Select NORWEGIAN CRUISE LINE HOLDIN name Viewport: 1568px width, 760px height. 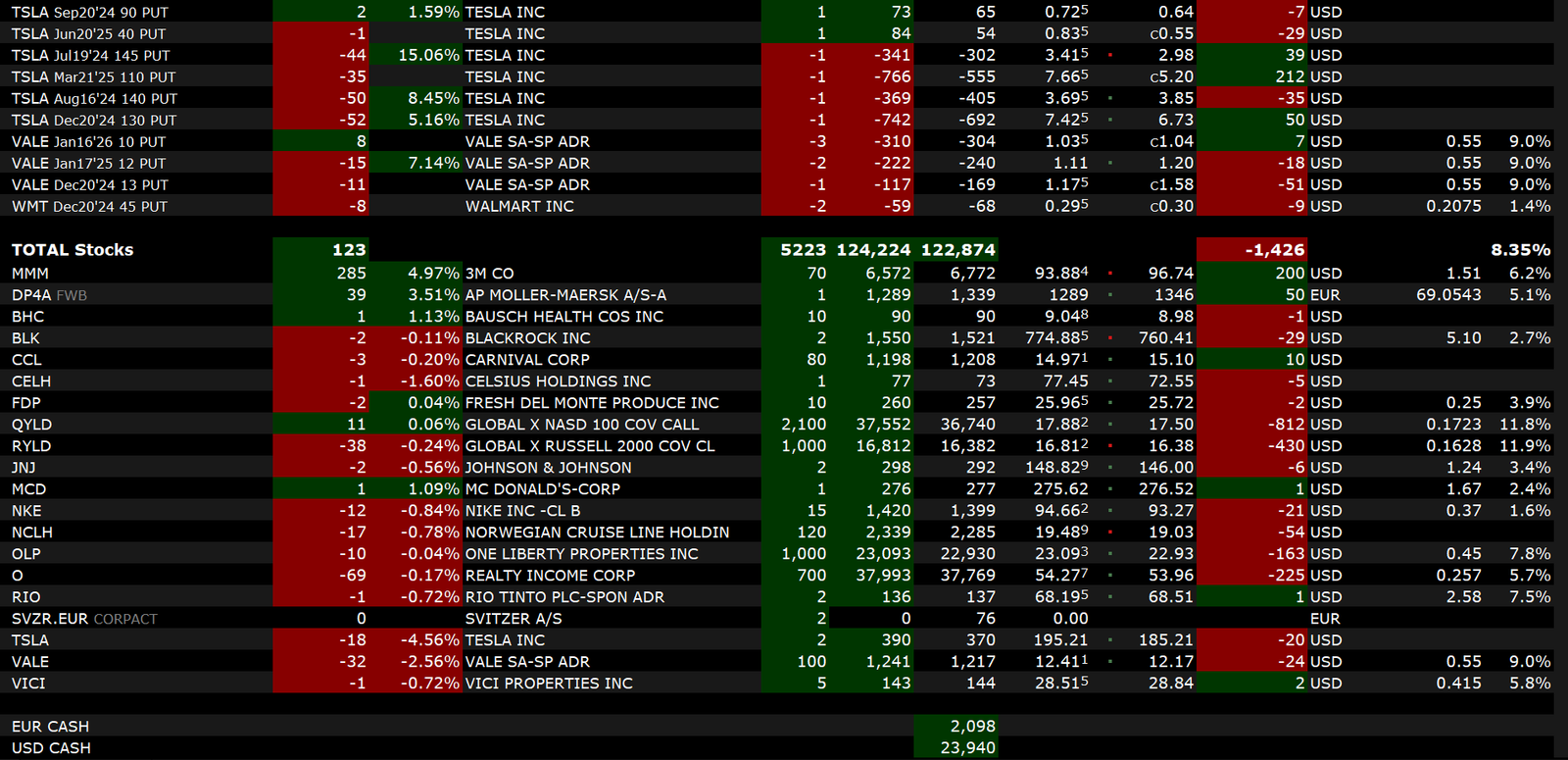click(597, 532)
